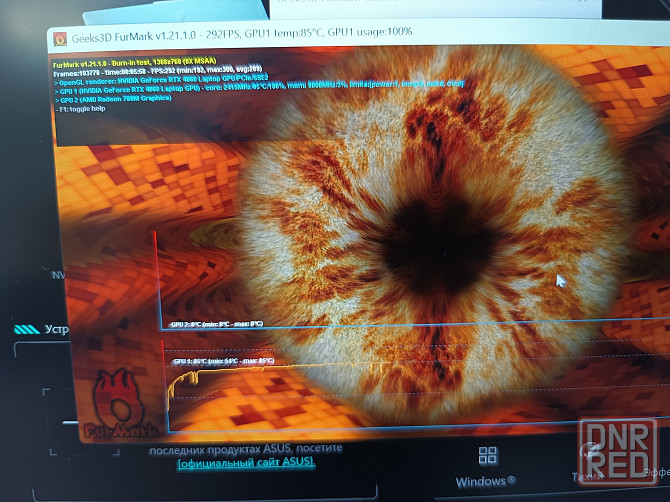Select the "Windows®" label in ASUS window
This screenshot has width=670, height=502.
[x=485, y=481]
